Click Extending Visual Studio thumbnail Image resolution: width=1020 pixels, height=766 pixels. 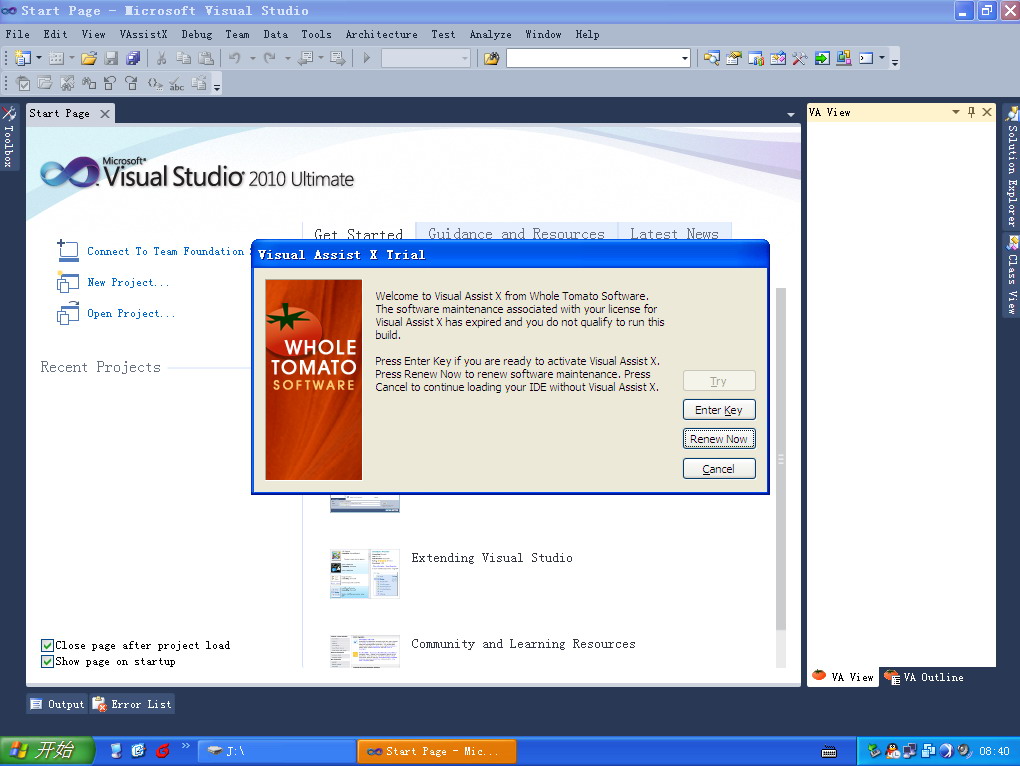tap(364, 573)
